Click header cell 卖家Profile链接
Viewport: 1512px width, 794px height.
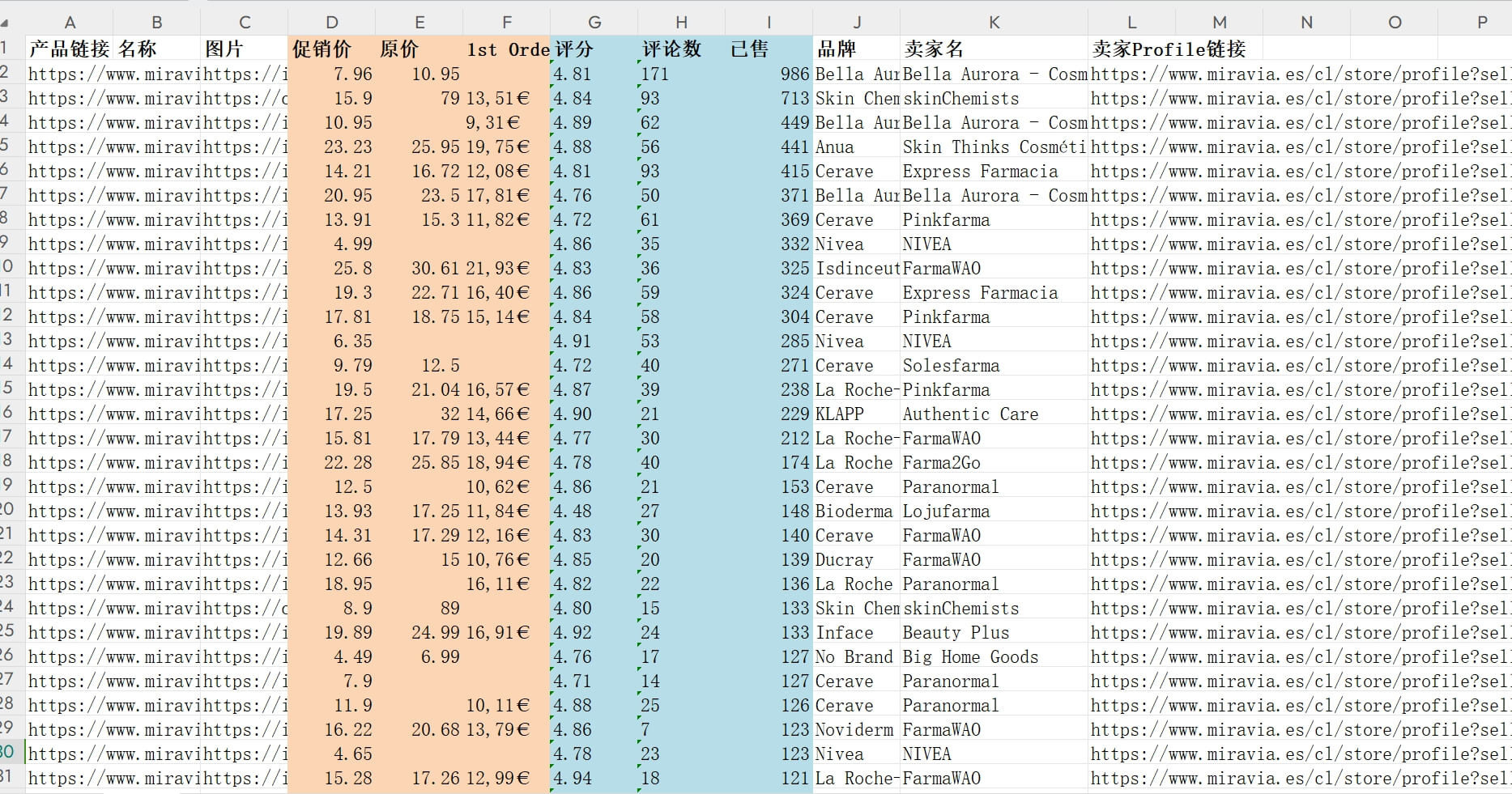point(1169,49)
